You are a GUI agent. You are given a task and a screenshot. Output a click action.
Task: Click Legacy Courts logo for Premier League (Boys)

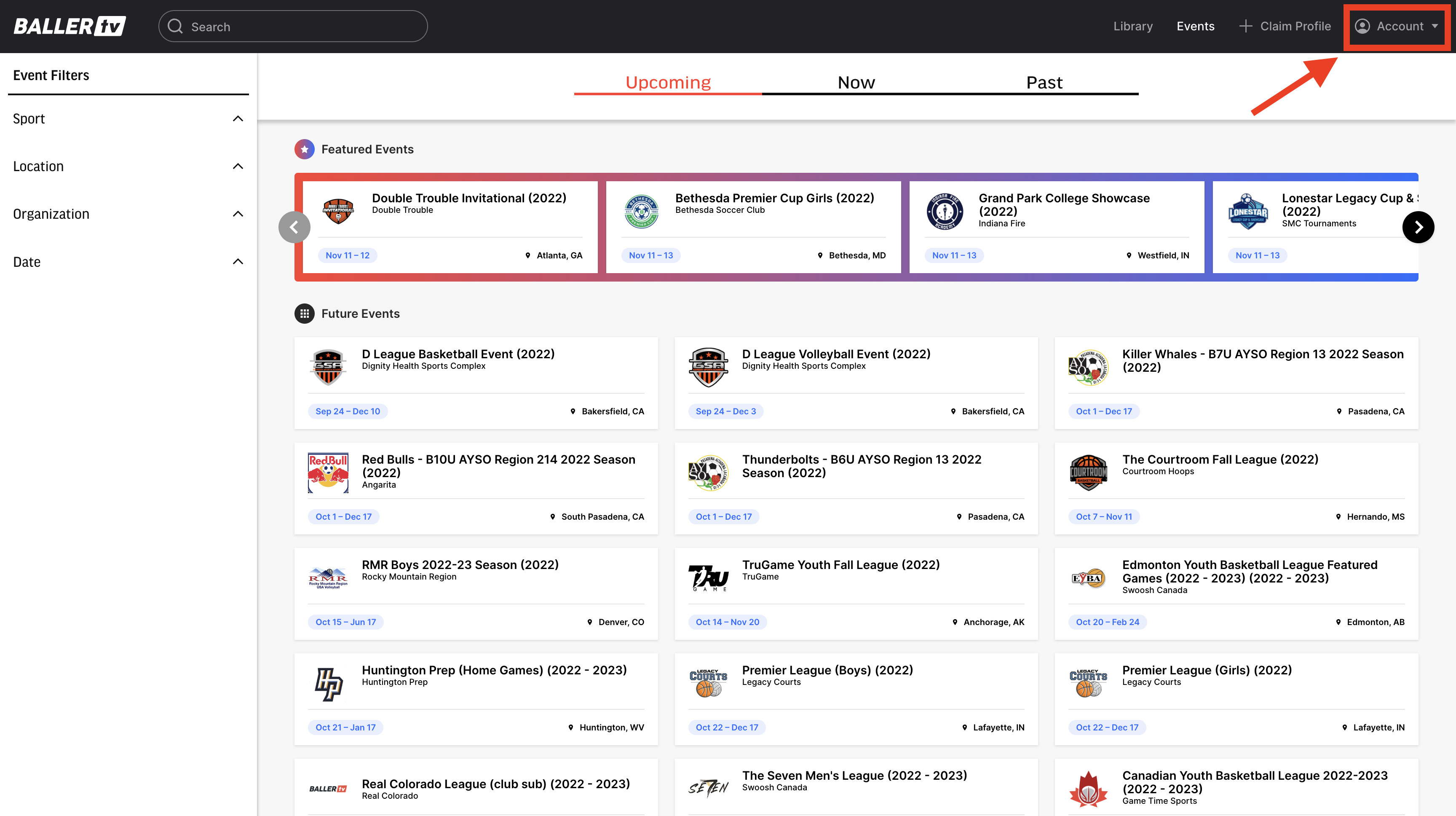[708, 684]
